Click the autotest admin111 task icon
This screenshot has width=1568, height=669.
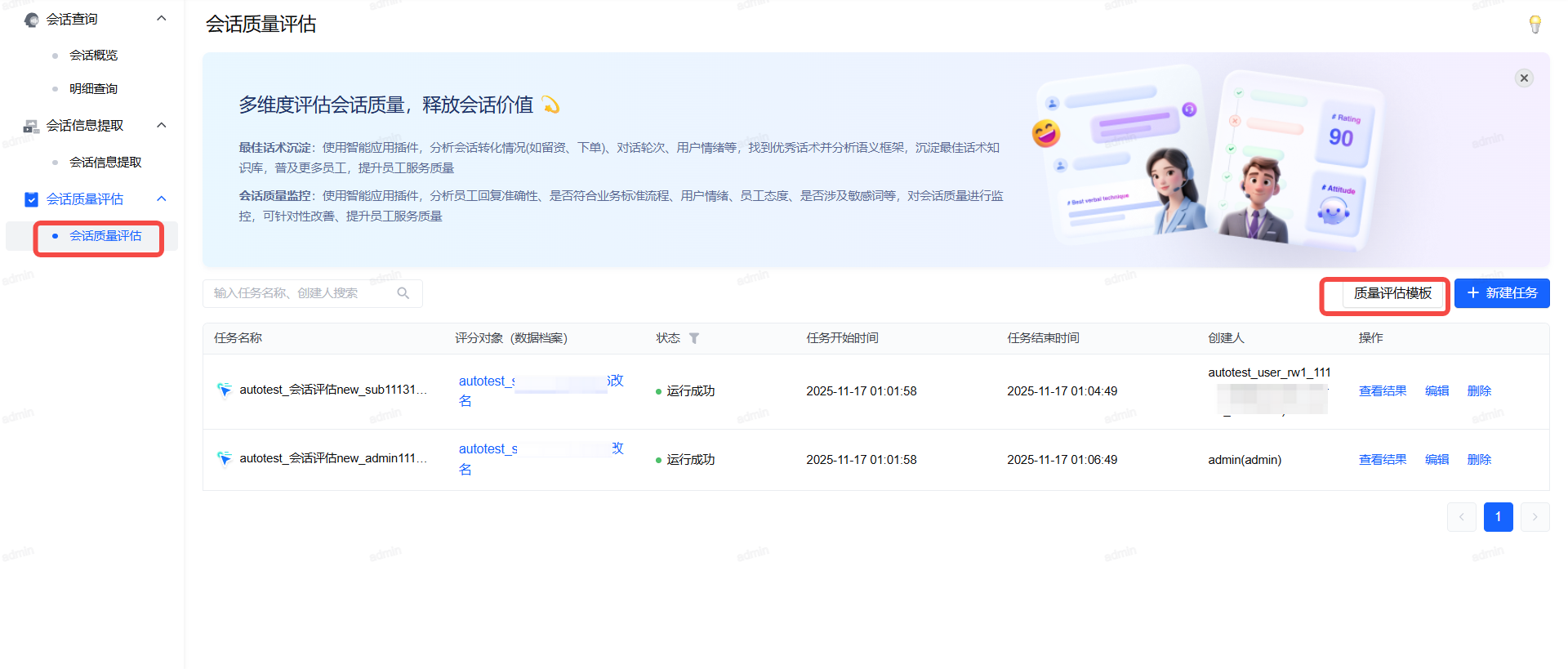click(225, 458)
